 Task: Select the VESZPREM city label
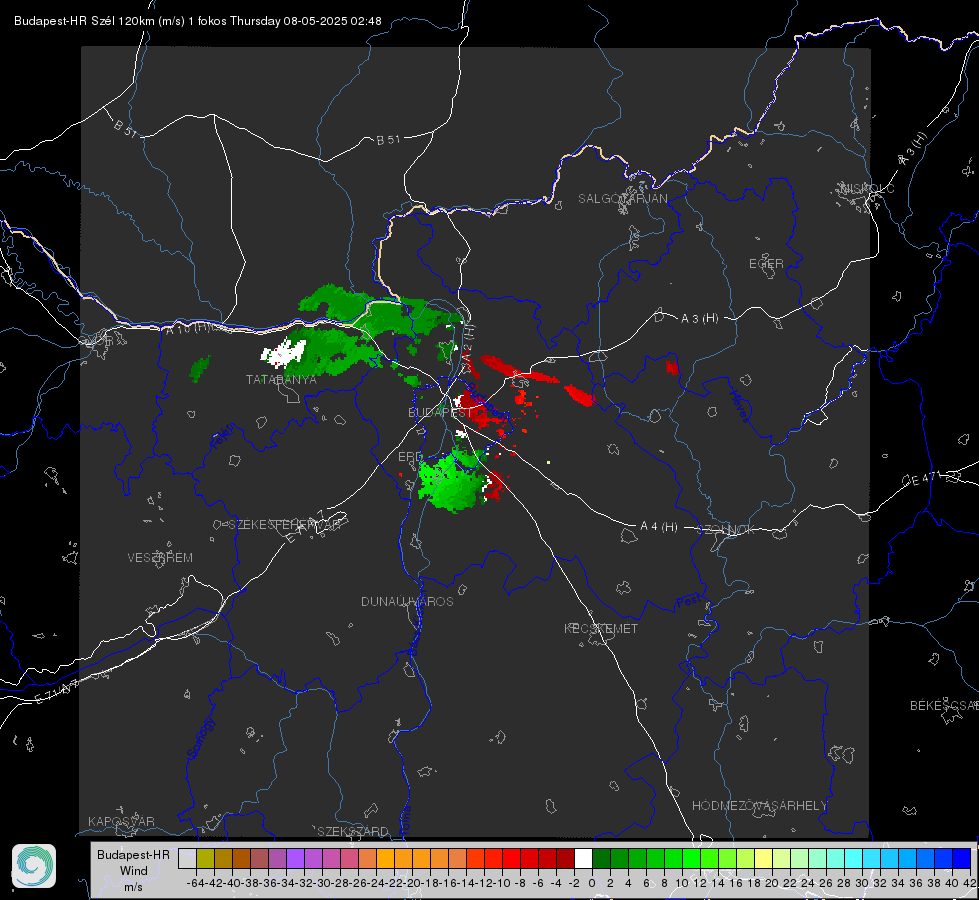click(160, 558)
